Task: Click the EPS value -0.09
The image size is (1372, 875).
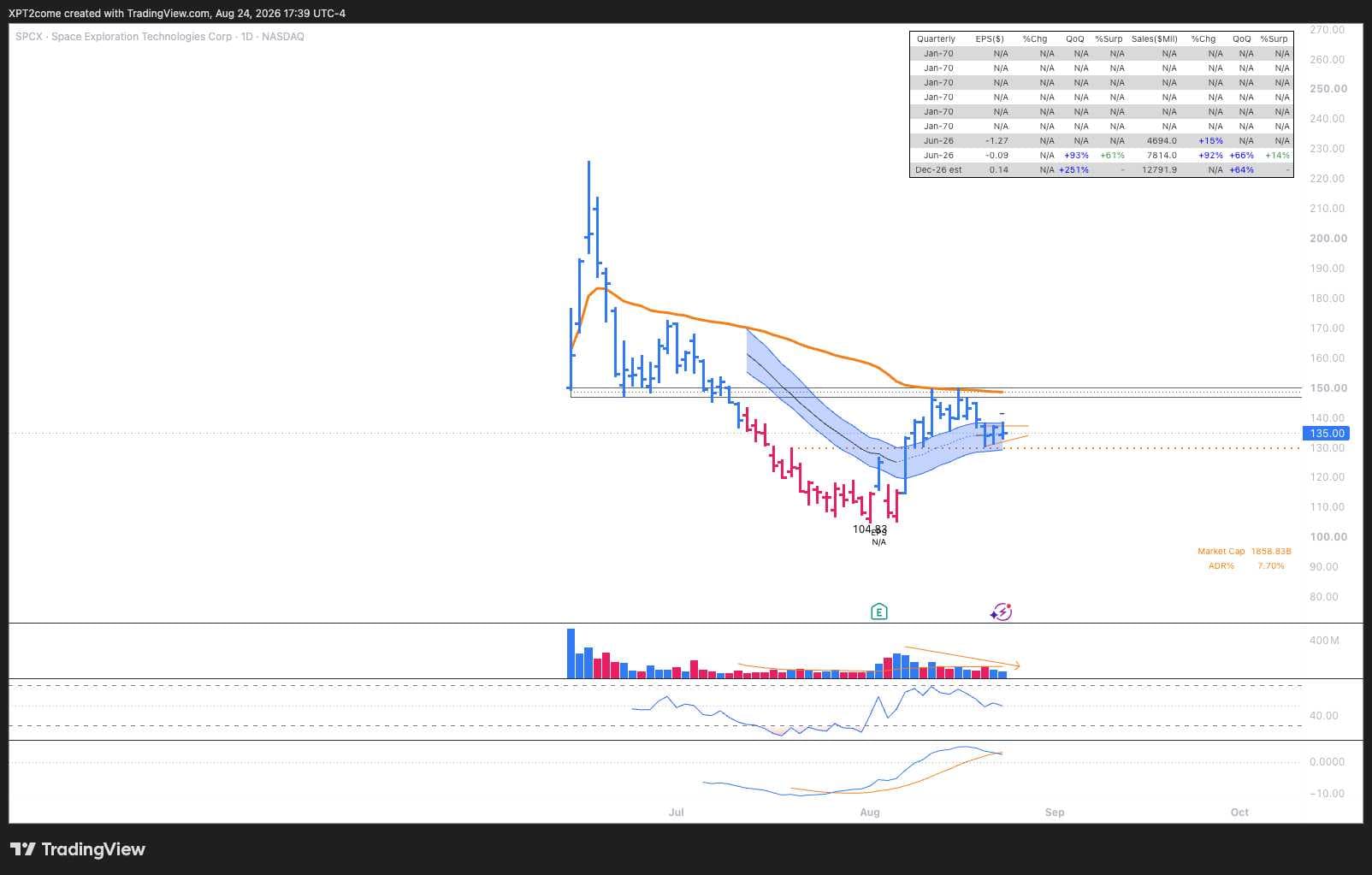Action: (x=996, y=156)
